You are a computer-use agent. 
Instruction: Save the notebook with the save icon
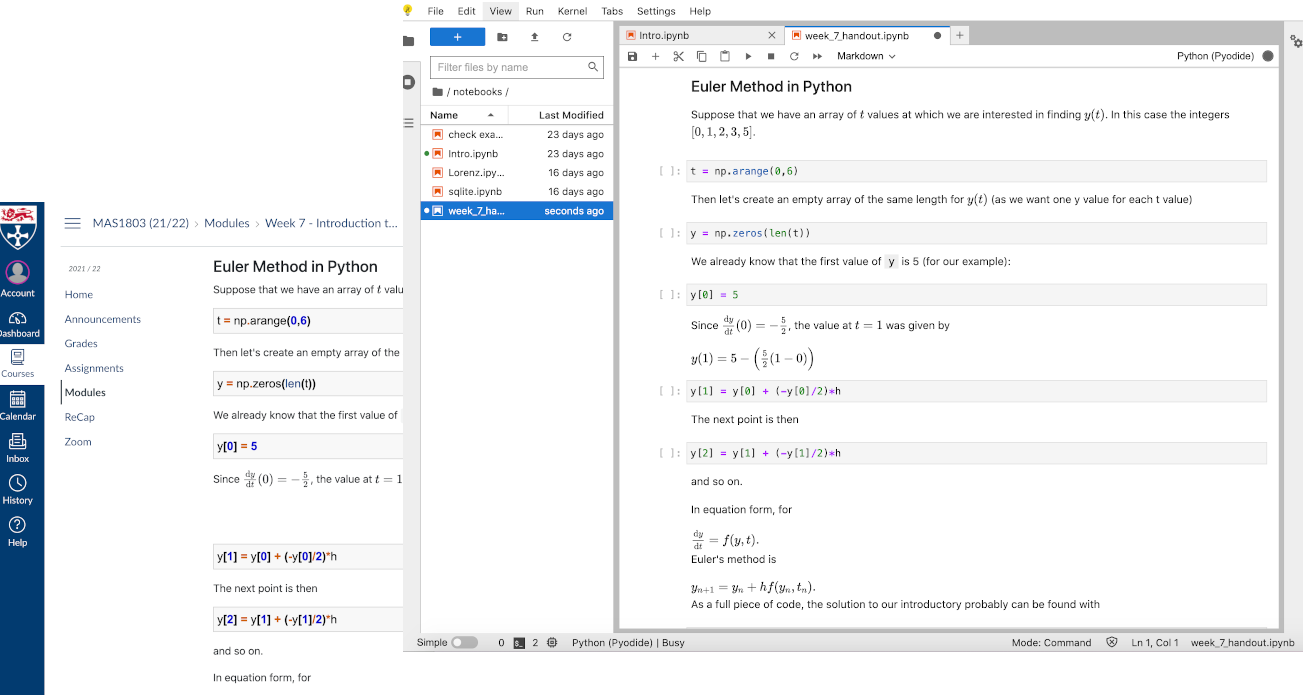(632, 57)
